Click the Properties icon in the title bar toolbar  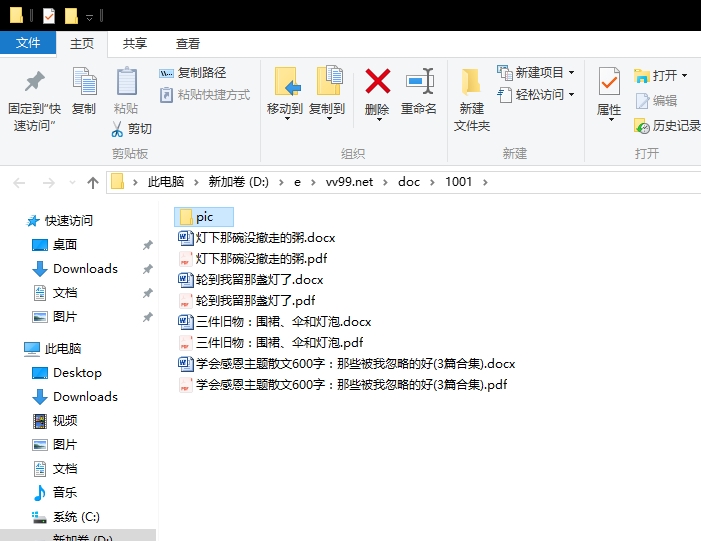[49, 16]
